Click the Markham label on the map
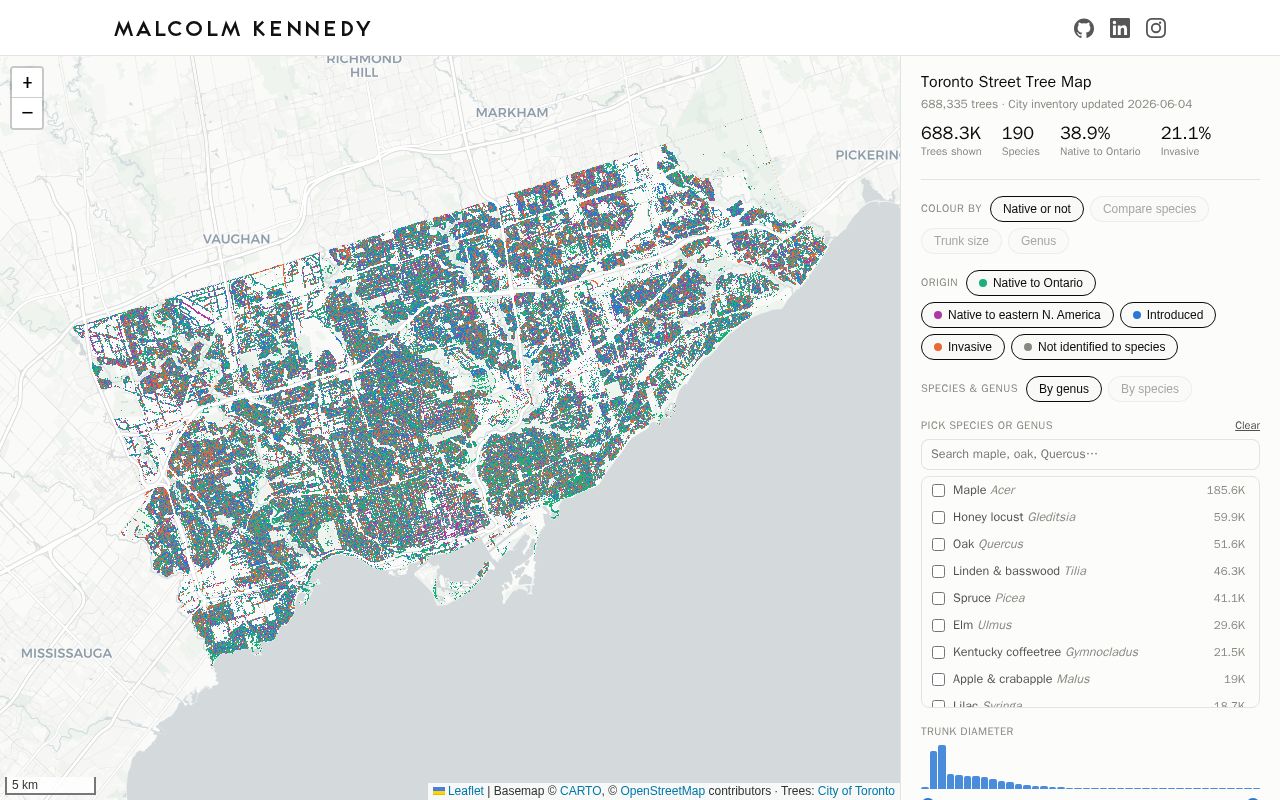The height and width of the screenshot is (800, 1280). (512, 113)
